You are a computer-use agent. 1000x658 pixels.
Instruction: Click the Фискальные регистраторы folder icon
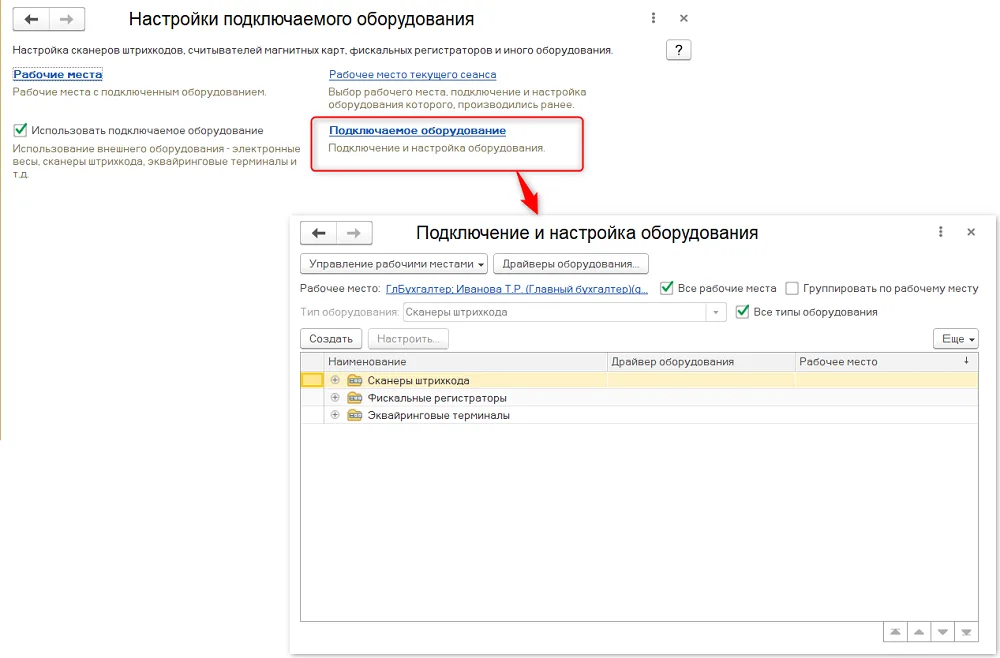coord(355,397)
